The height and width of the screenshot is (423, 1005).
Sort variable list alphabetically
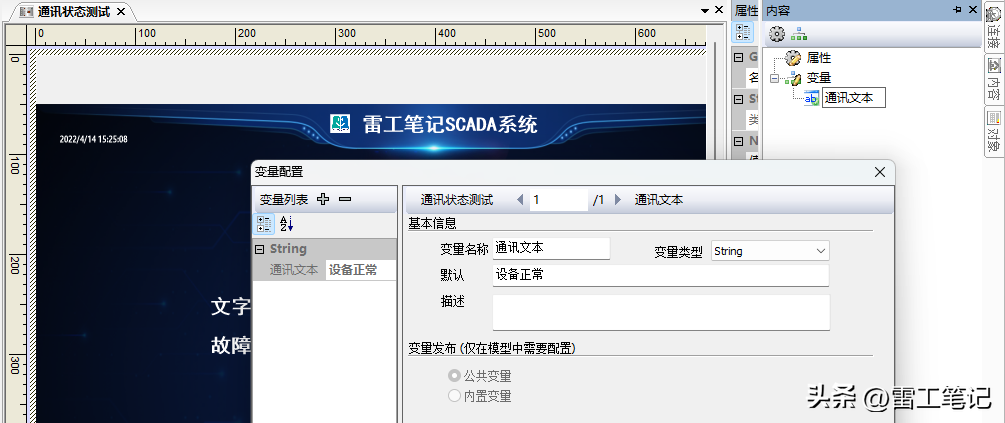[286, 224]
